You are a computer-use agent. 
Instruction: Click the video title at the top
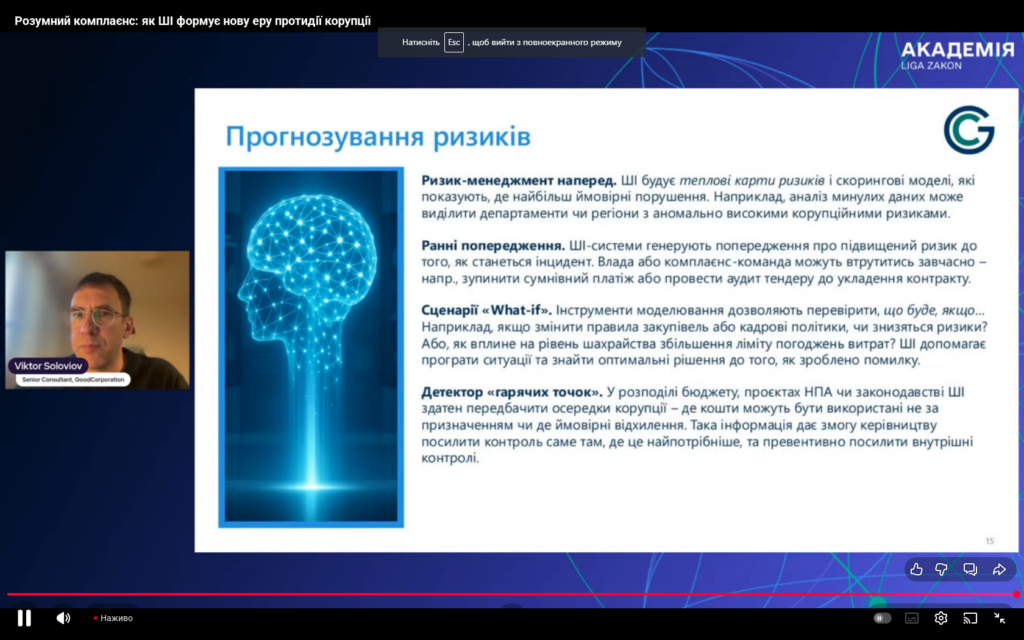(192, 20)
